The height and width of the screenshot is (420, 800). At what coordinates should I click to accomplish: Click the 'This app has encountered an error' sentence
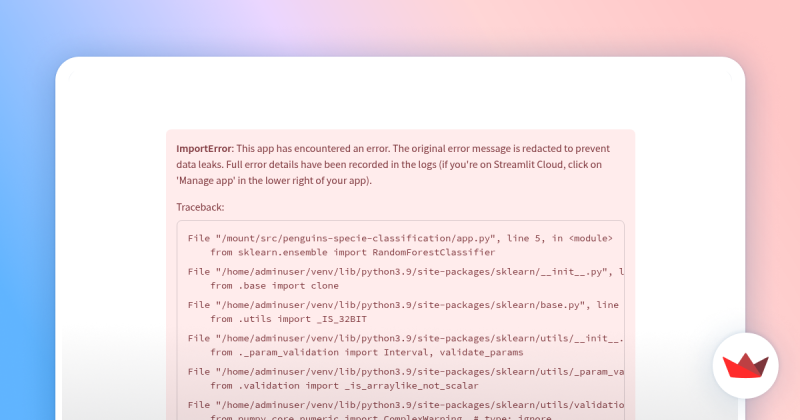point(313,149)
